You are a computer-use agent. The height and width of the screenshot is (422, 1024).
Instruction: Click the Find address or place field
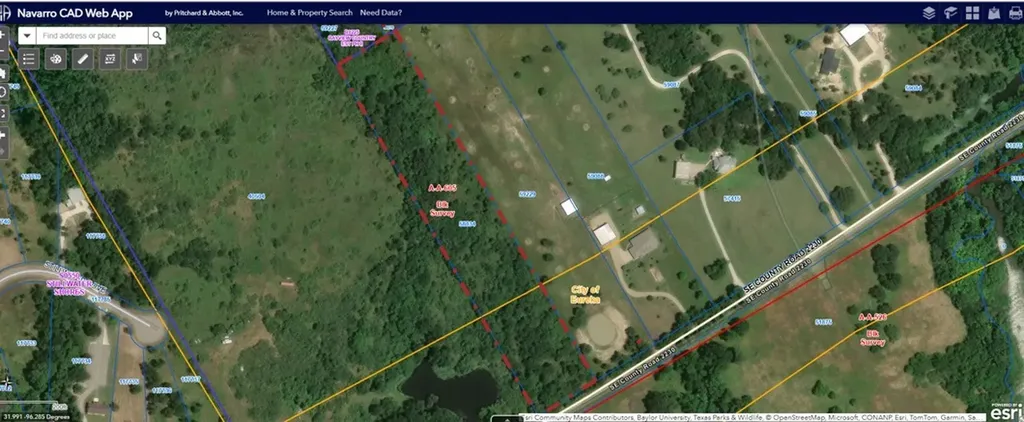click(92, 35)
